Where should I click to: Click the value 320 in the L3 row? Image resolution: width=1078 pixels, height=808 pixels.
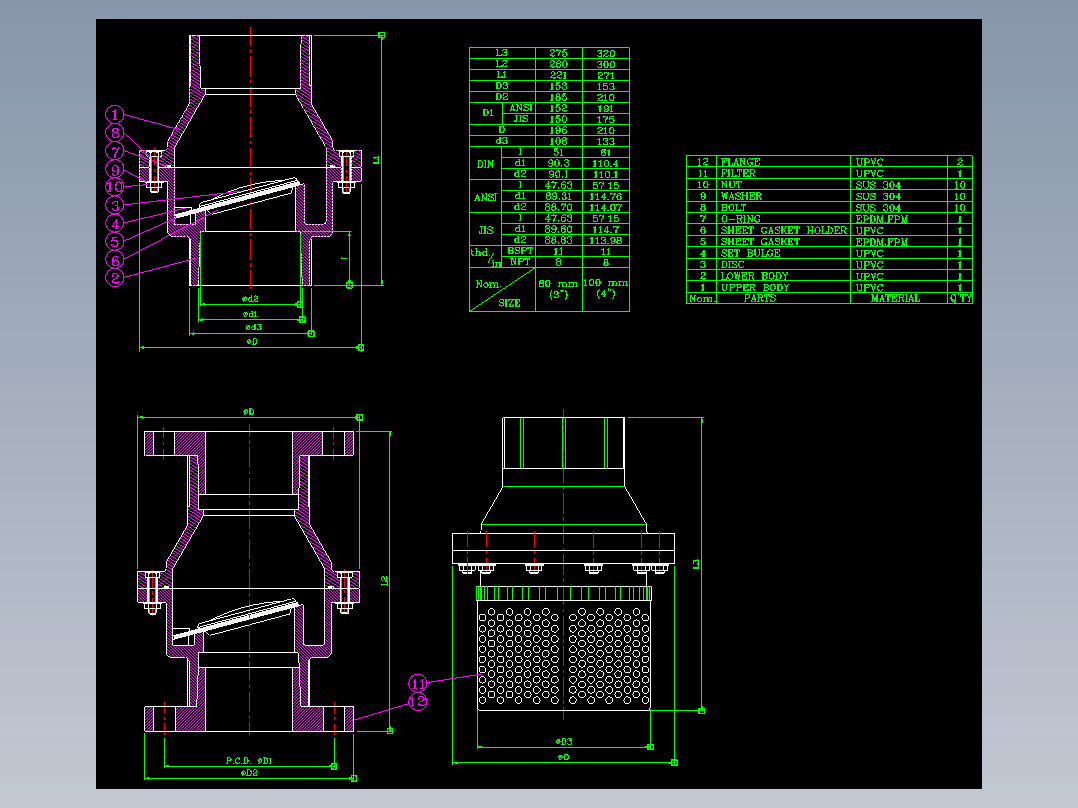(x=606, y=53)
